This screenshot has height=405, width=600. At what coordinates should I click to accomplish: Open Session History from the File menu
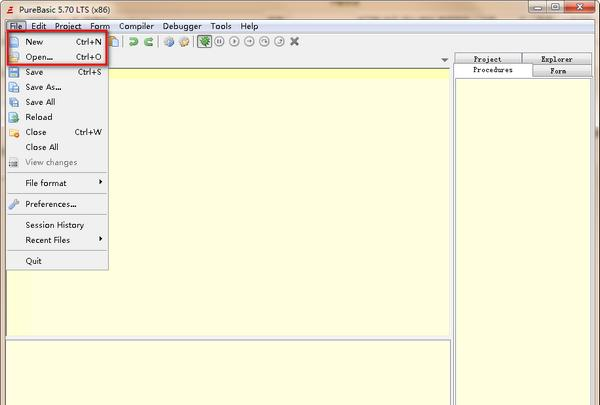pyautogui.click(x=57, y=225)
